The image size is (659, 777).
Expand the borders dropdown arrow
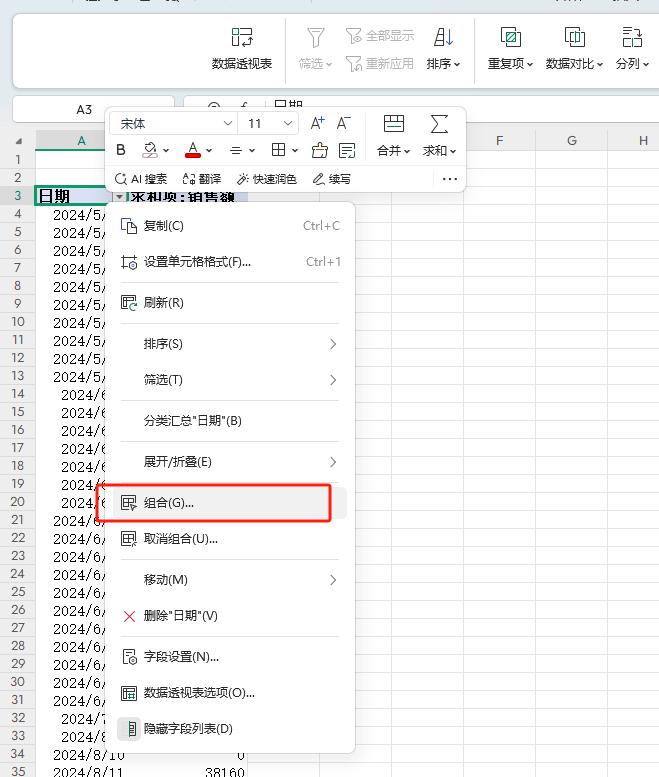click(x=295, y=150)
